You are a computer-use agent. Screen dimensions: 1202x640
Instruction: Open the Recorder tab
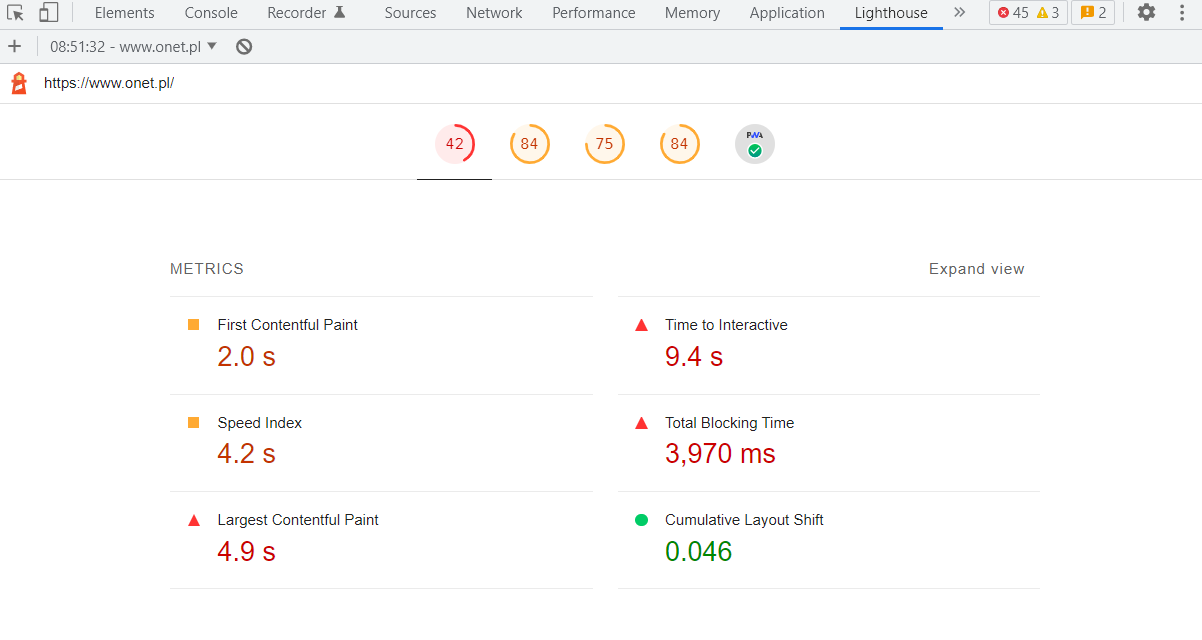(x=306, y=13)
